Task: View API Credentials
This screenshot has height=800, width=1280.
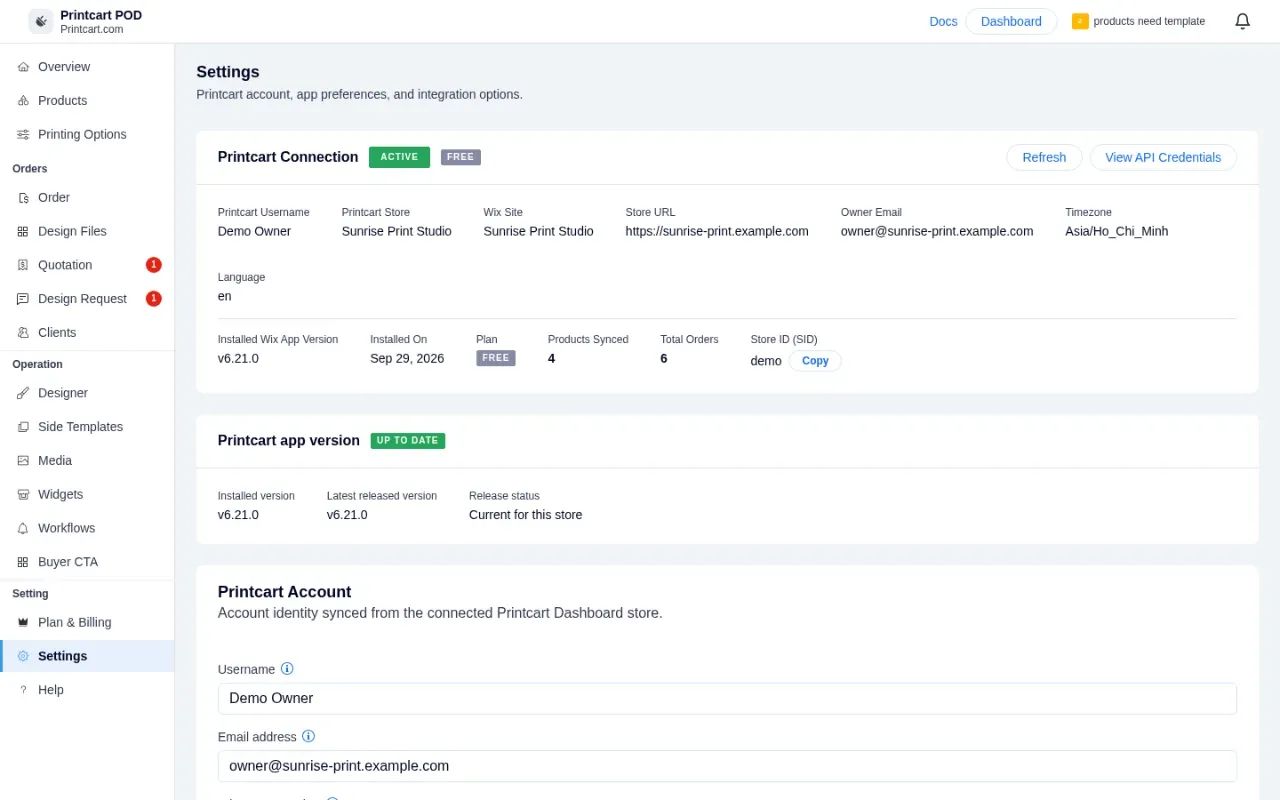Action: tap(1163, 157)
